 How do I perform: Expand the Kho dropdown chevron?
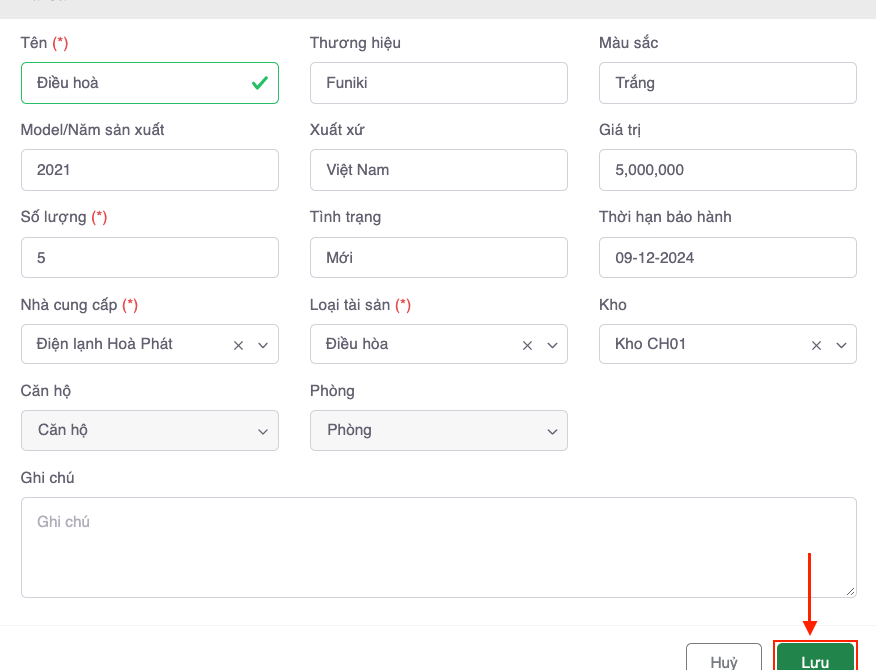tap(841, 345)
